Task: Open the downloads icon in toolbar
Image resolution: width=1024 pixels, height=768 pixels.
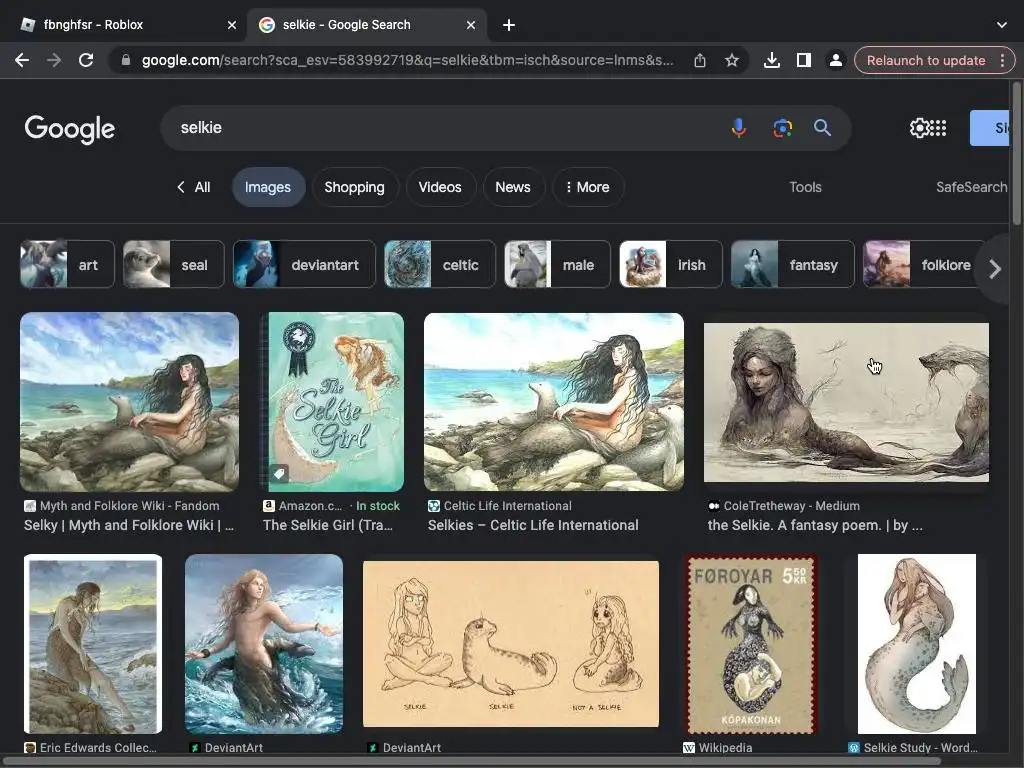Action: click(771, 61)
